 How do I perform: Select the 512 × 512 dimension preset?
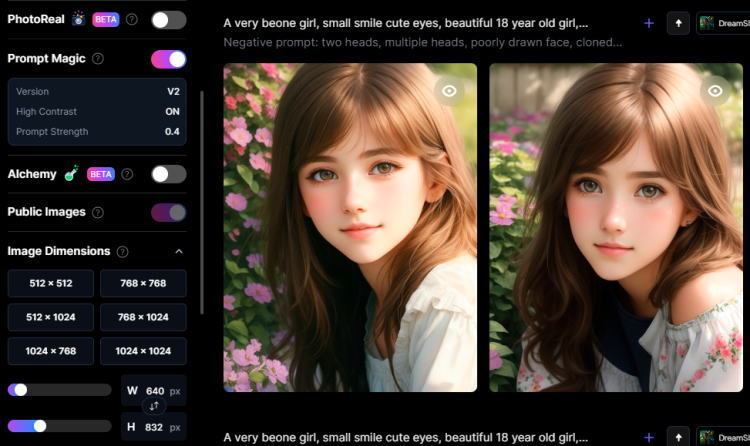click(51, 284)
